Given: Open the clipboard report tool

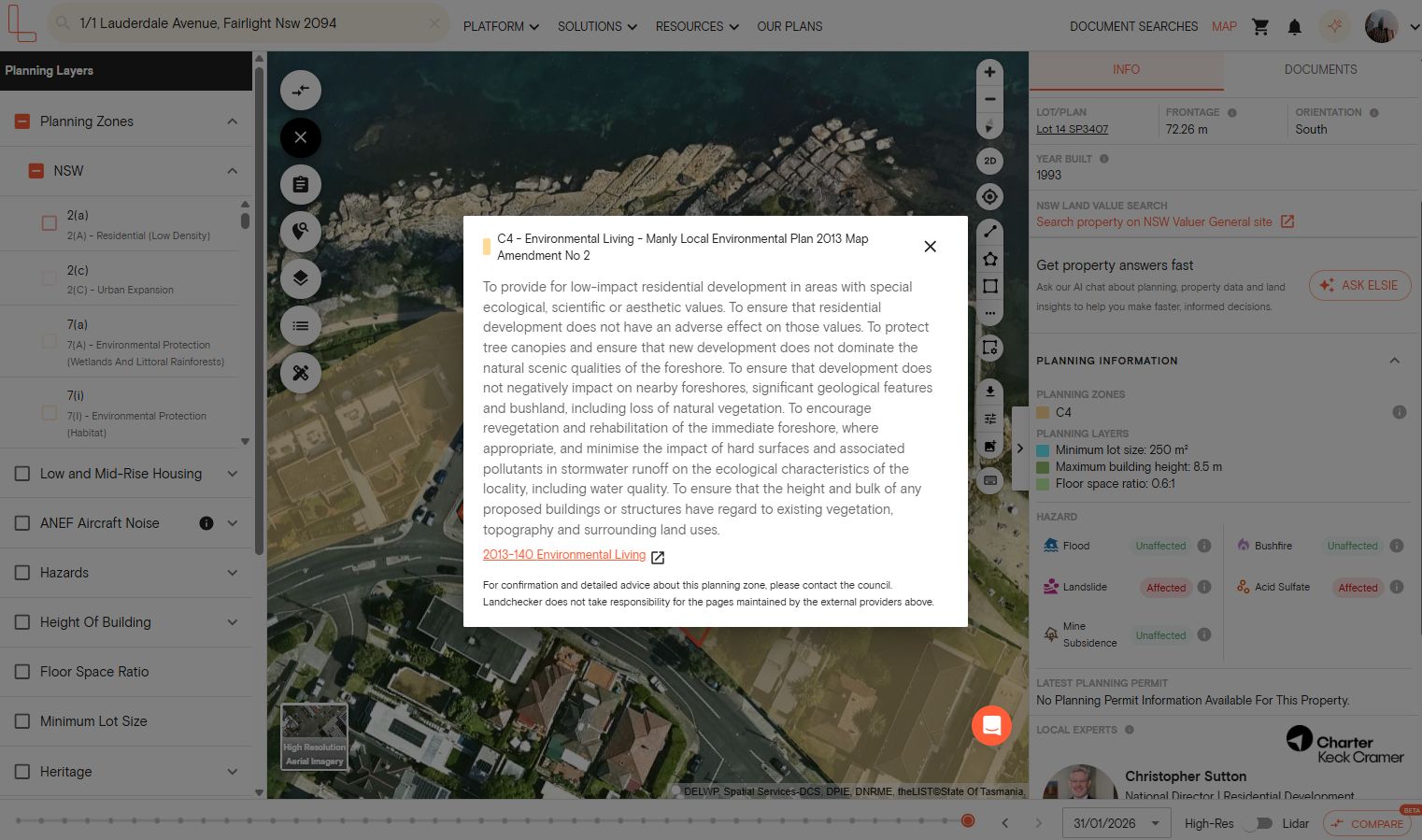Looking at the screenshot, I should (x=301, y=185).
